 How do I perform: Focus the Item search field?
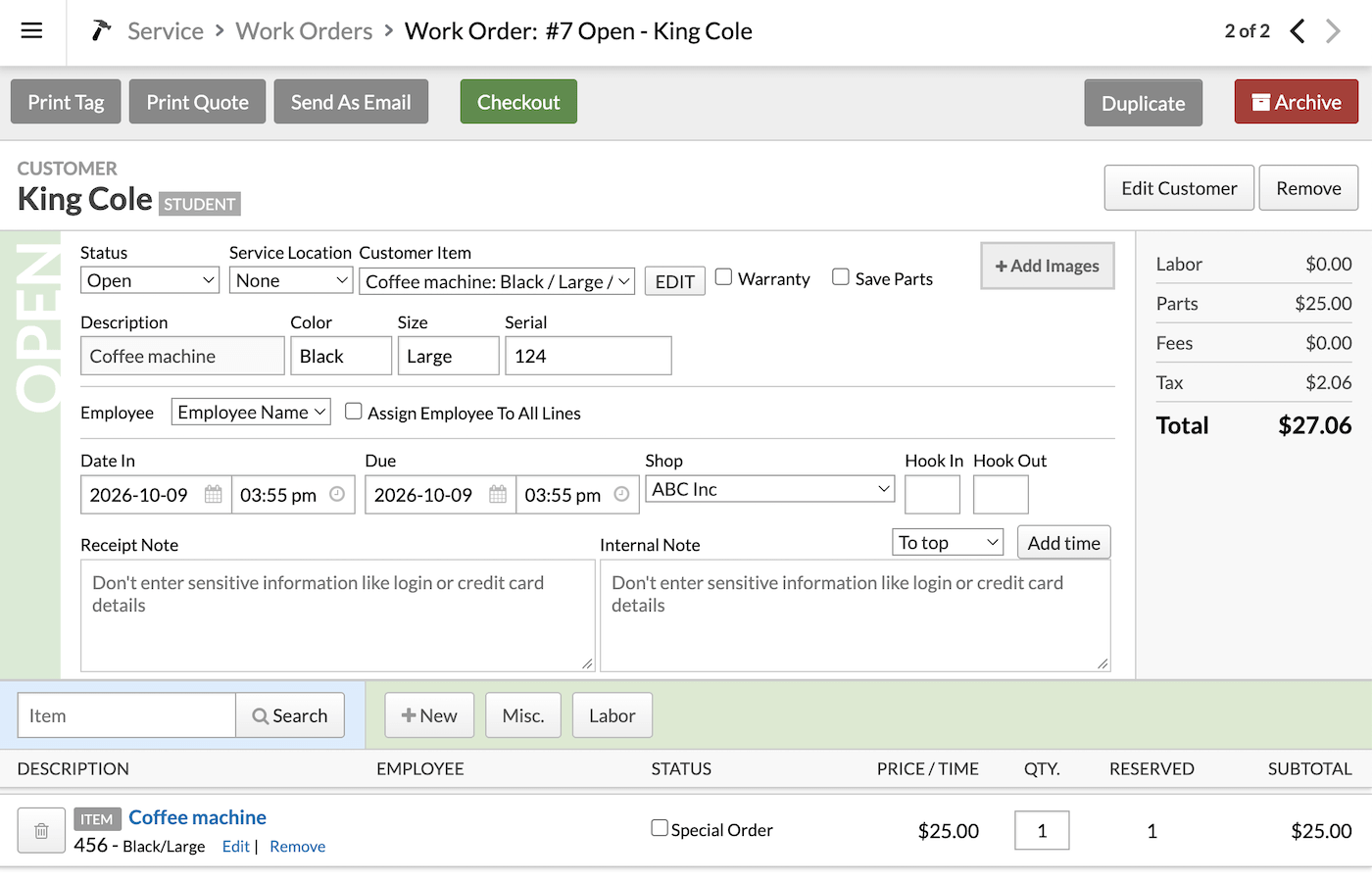pyautogui.click(x=126, y=715)
